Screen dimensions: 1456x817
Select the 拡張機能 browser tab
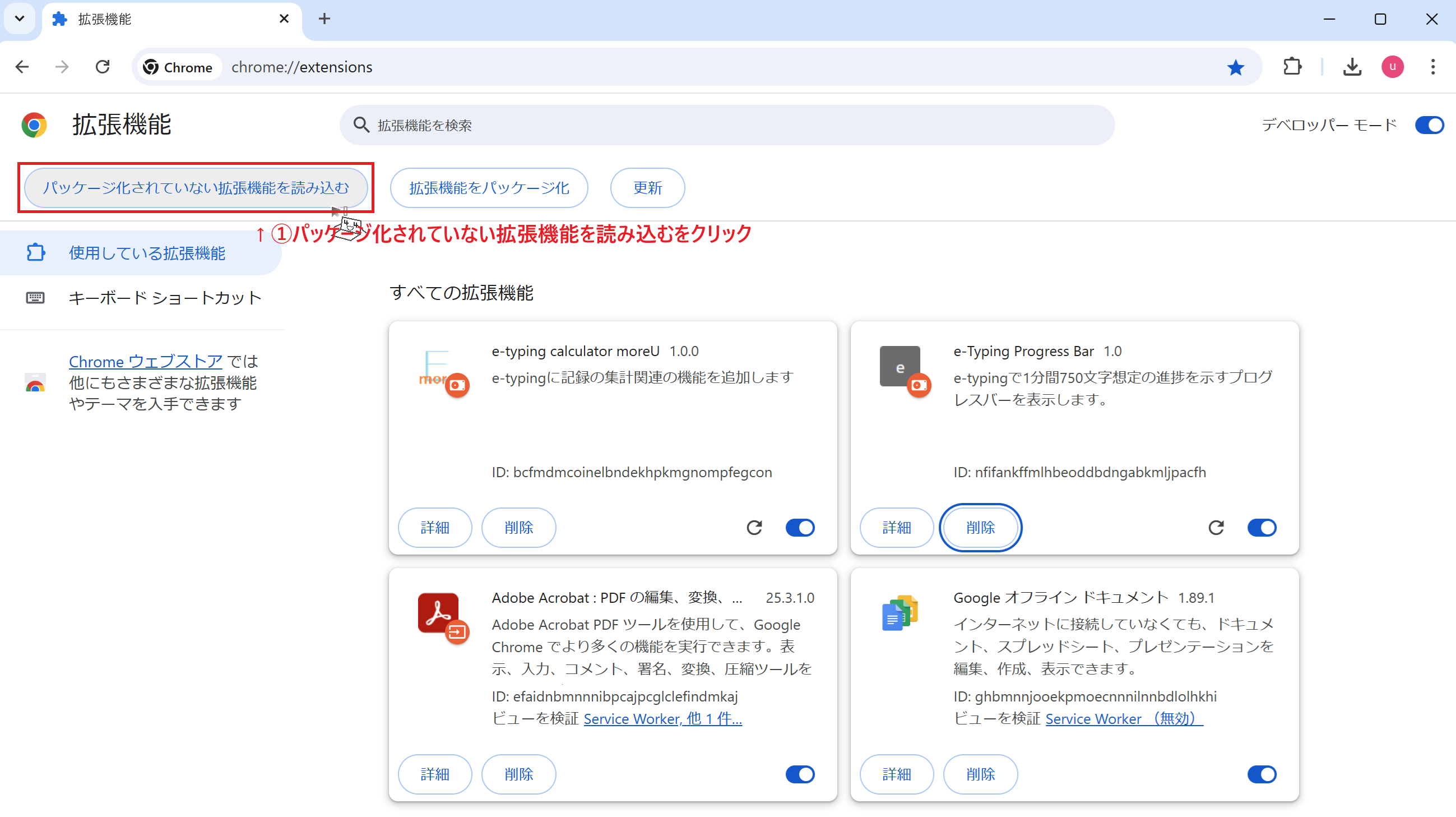171,20
